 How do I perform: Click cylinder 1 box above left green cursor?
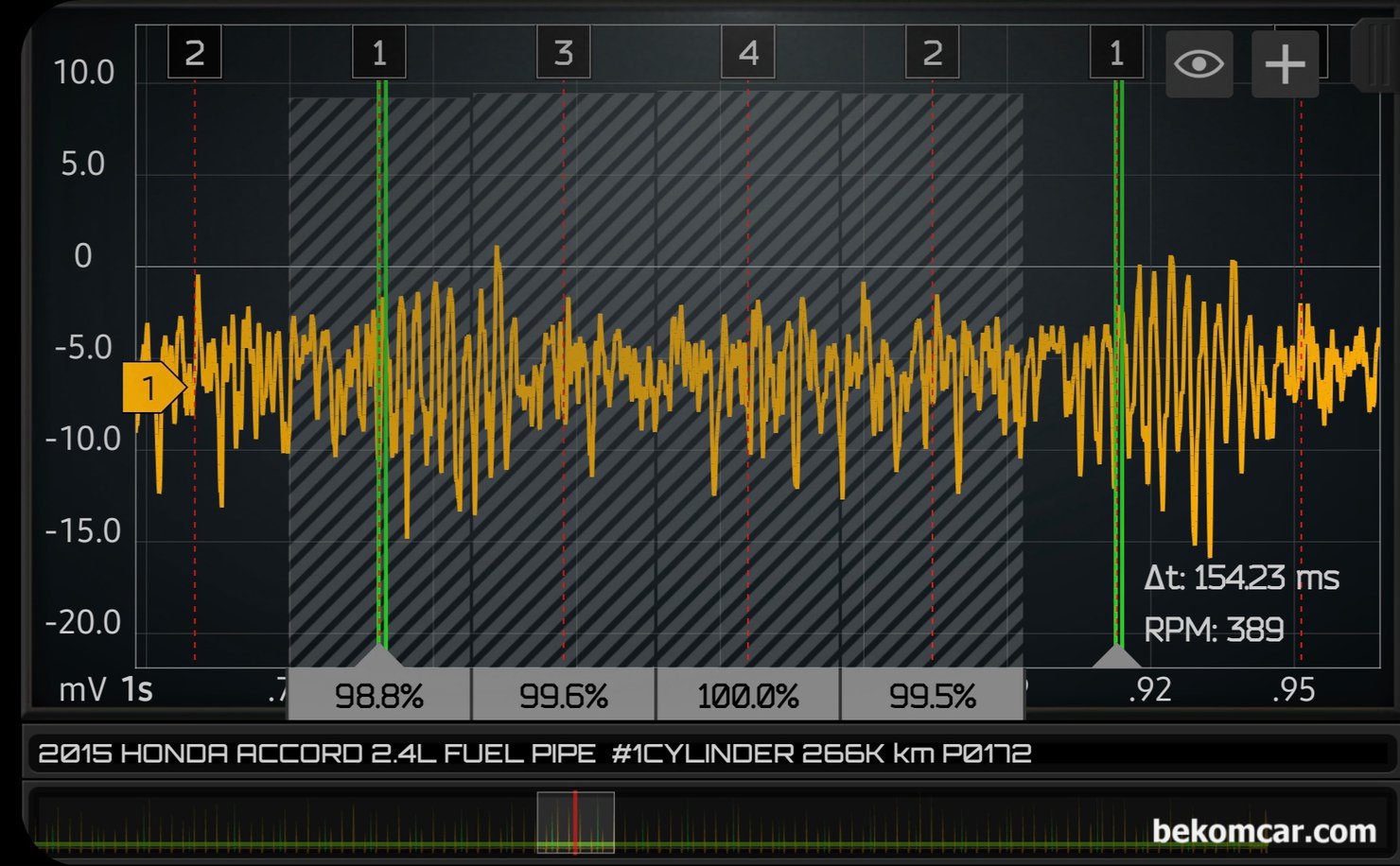click(379, 53)
